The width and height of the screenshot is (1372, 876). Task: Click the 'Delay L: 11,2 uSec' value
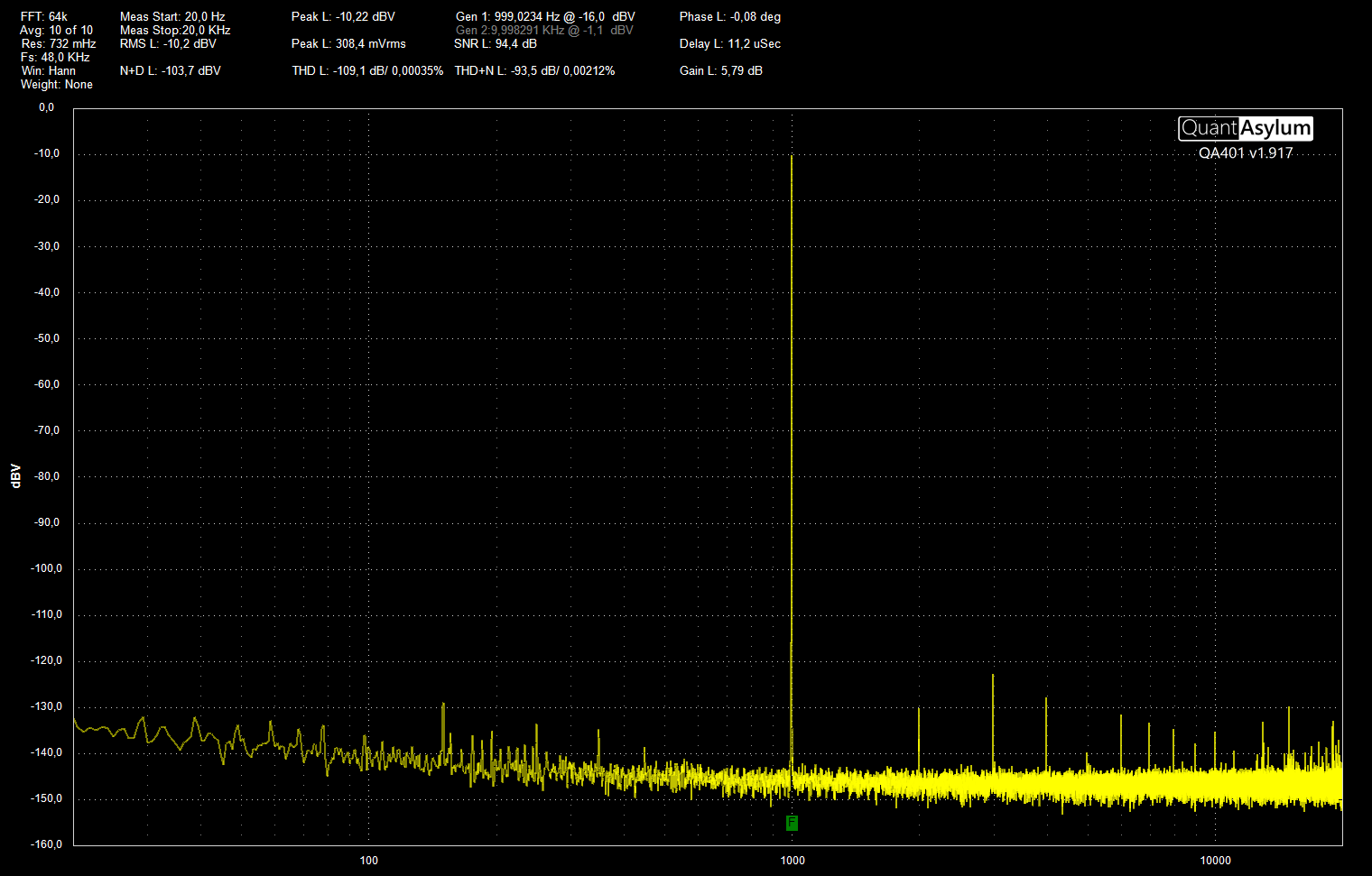tap(730, 43)
